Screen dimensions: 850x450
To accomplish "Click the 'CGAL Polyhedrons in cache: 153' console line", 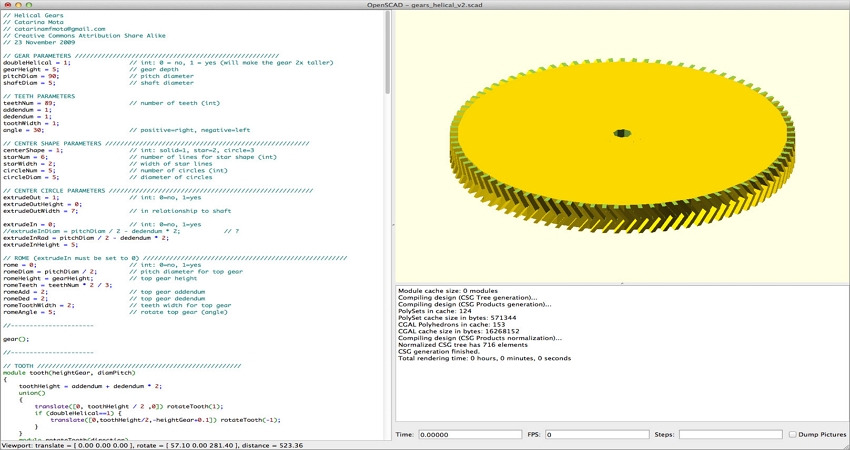I will [x=452, y=324].
